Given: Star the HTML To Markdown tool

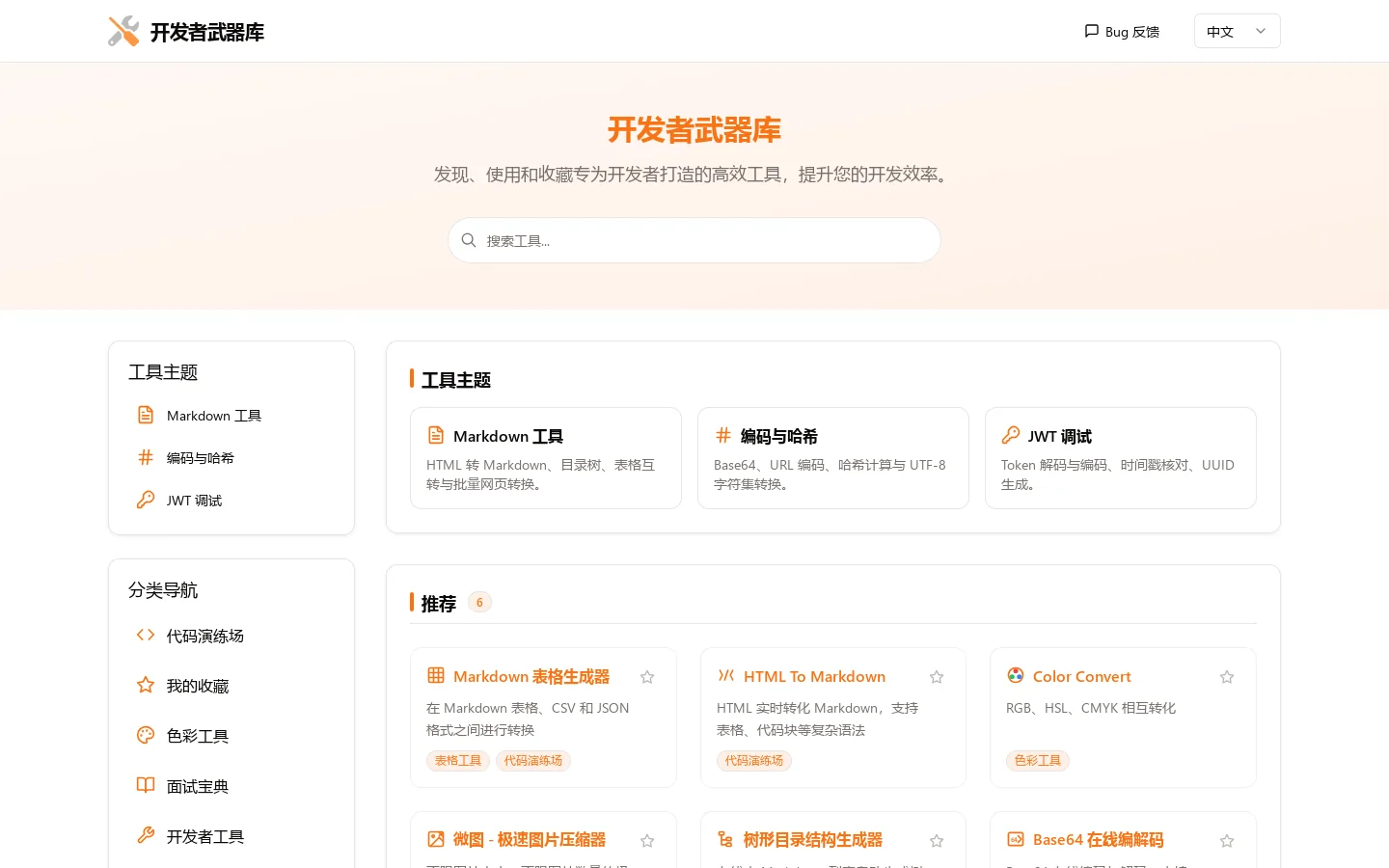Looking at the screenshot, I should [937, 677].
